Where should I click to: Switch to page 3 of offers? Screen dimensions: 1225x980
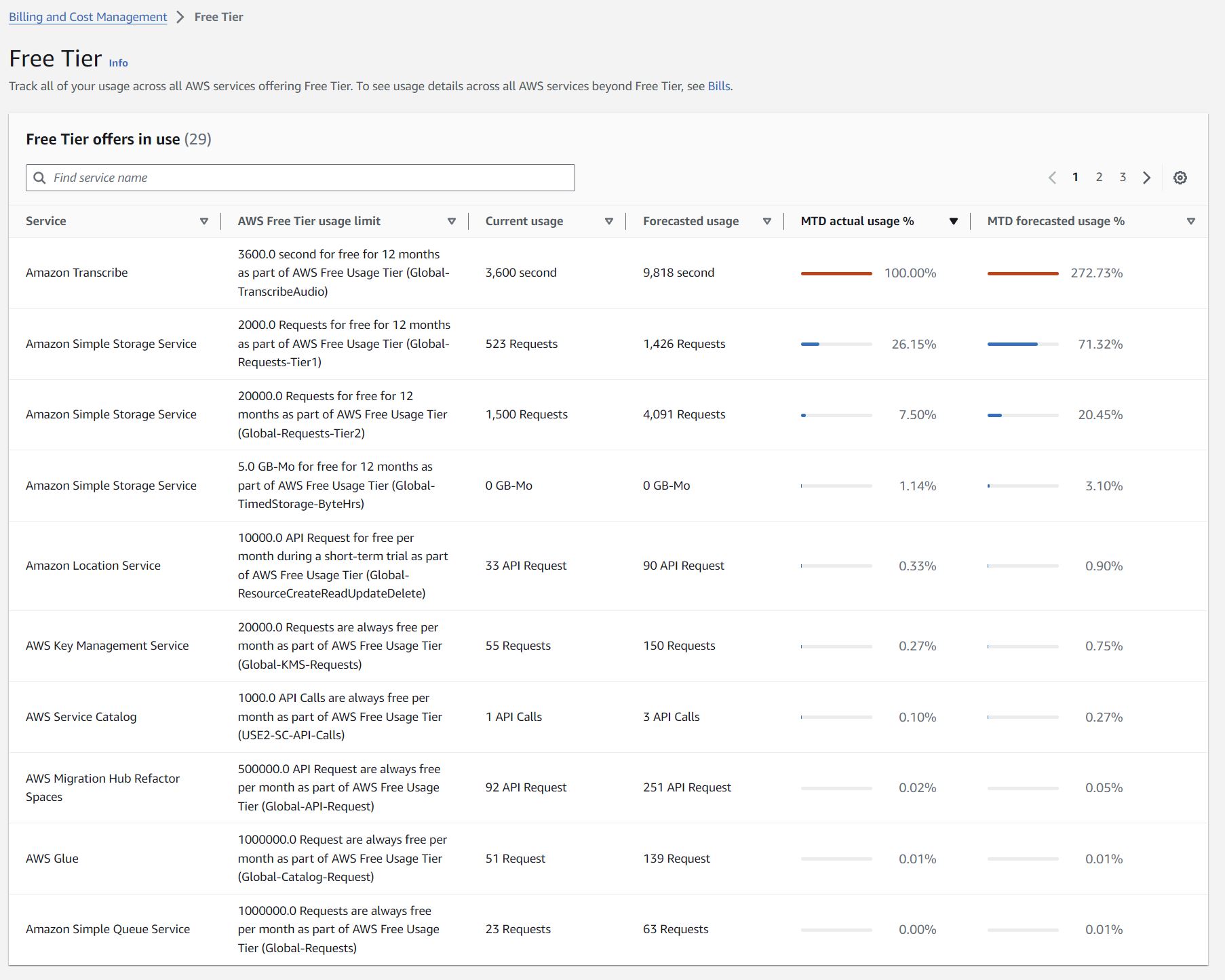1123,177
